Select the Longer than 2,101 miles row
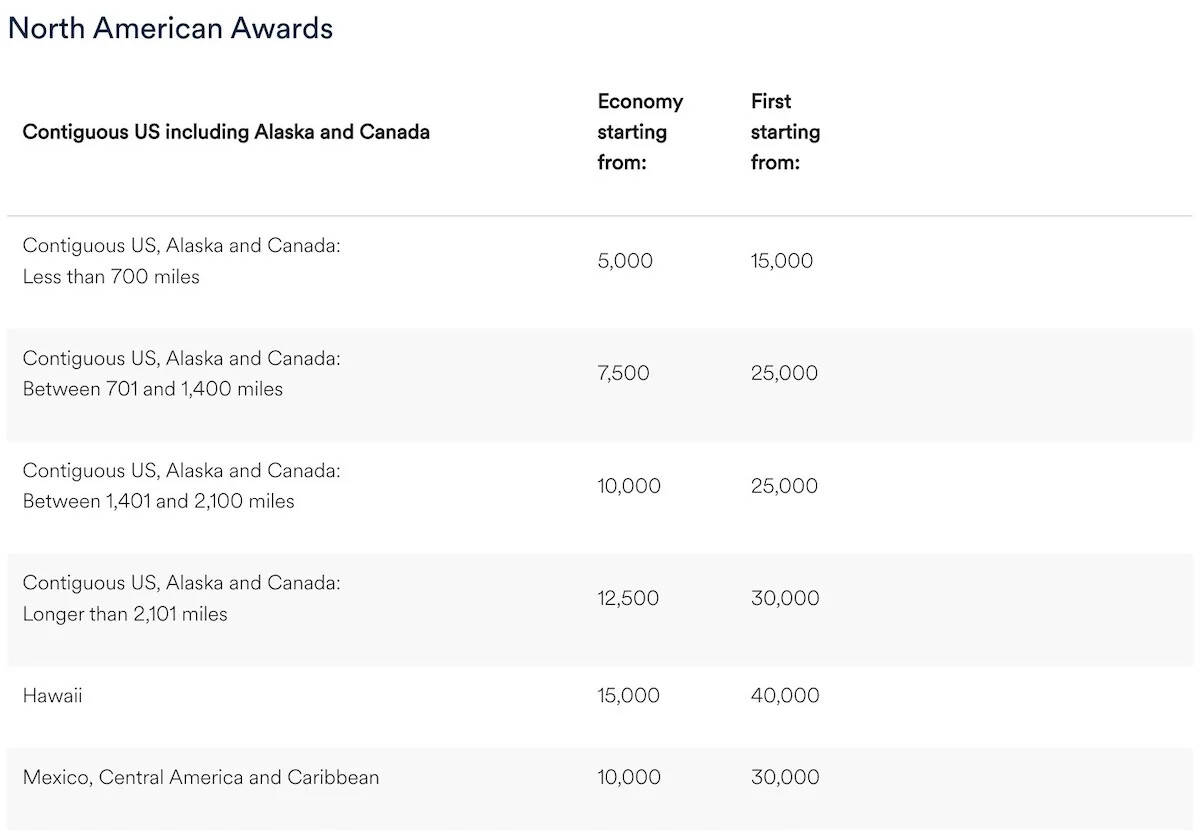1200x838 pixels. (x=182, y=598)
